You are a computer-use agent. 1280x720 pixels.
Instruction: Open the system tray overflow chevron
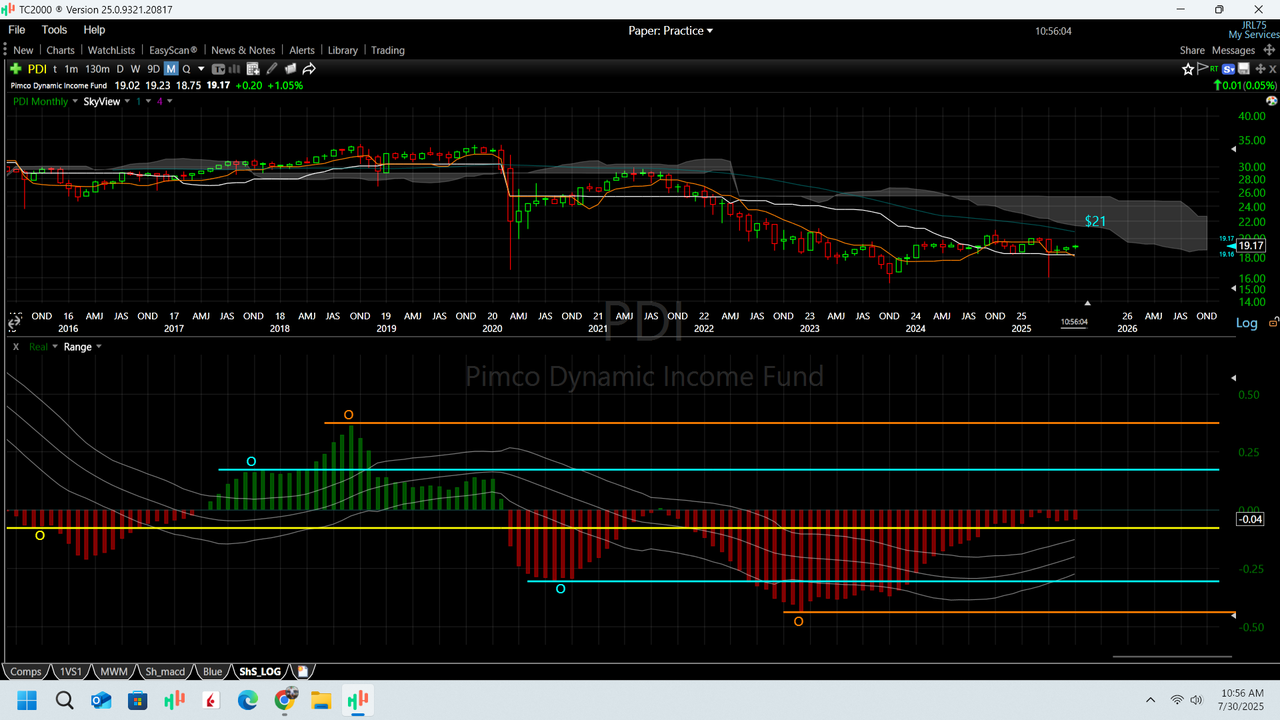[x=1151, y=700]
